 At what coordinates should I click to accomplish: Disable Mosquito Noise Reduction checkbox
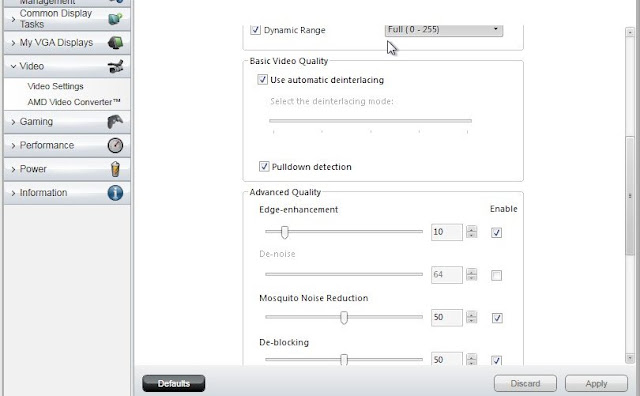497,318
